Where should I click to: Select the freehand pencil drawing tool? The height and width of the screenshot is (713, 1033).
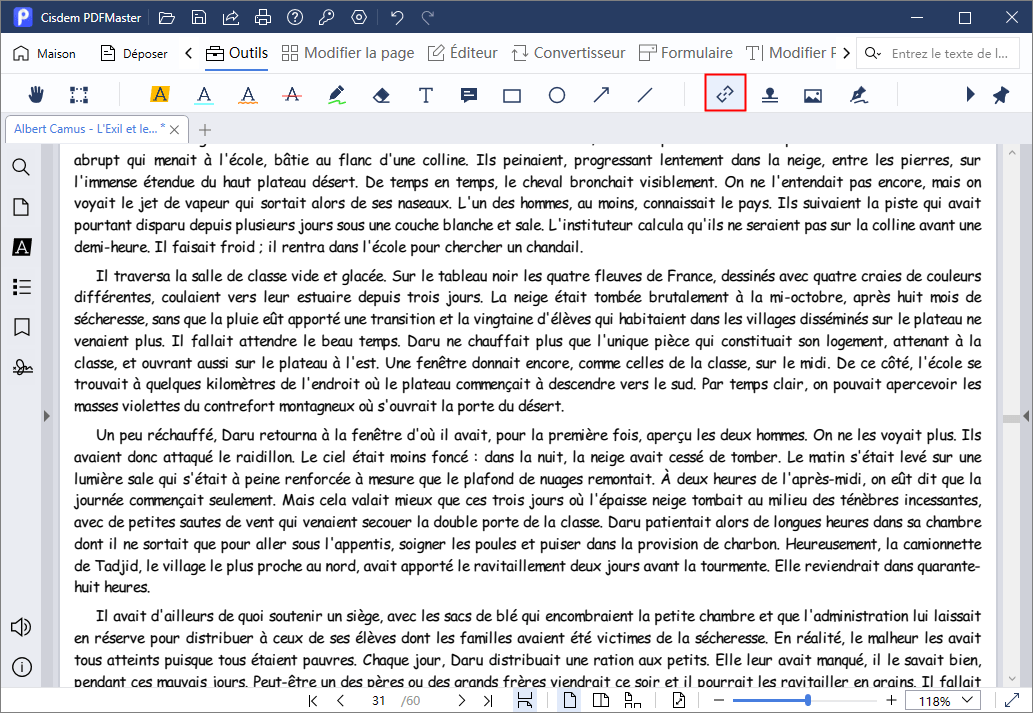(x=337, y=95)
